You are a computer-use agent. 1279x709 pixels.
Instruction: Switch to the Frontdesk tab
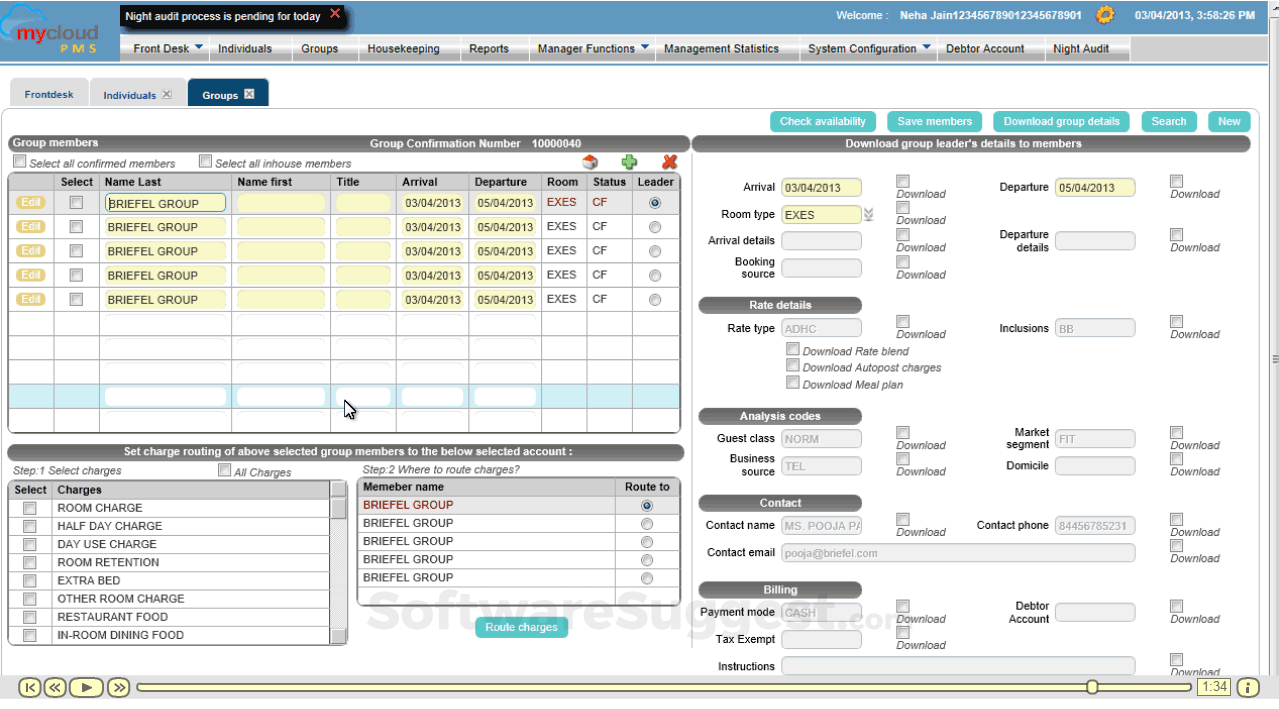(x=49, y=95)
